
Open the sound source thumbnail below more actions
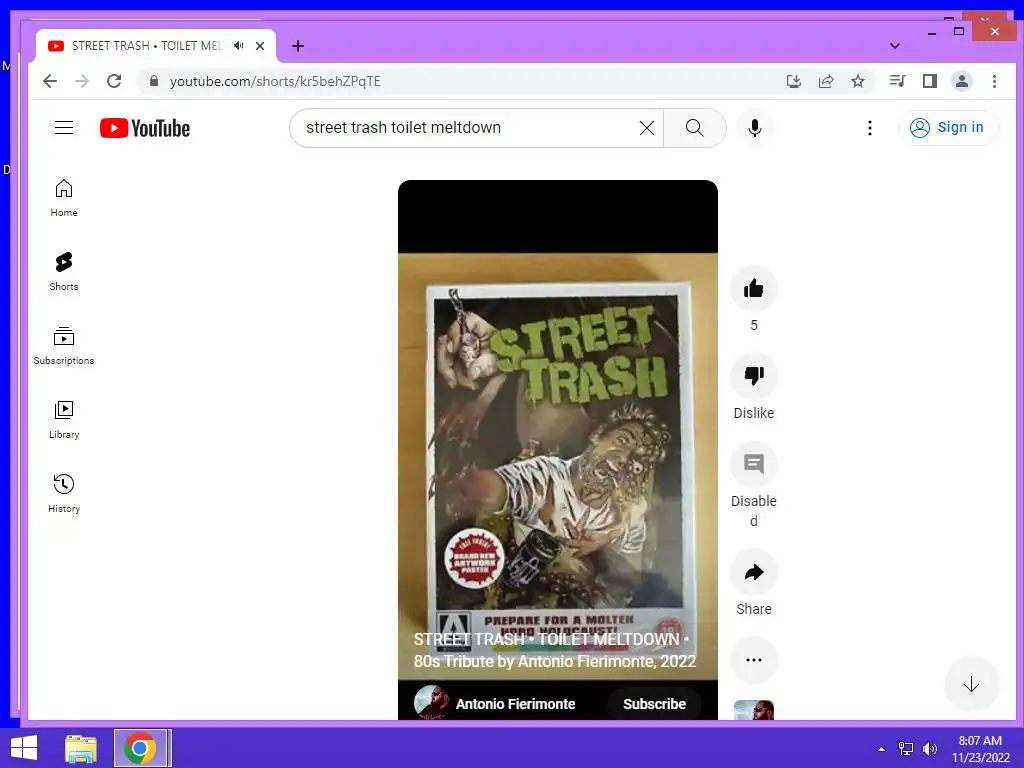click(x=754, y=710)
